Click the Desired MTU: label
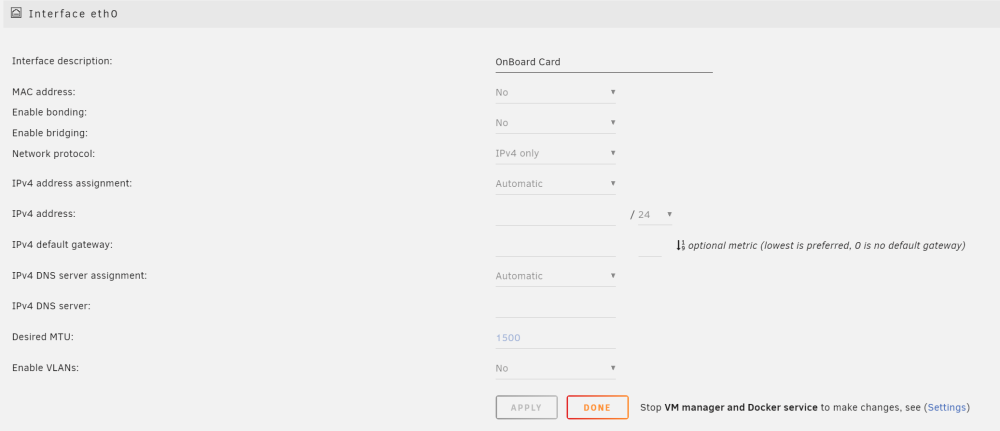Screen dimensions: 1000x431 pos(43,337)
